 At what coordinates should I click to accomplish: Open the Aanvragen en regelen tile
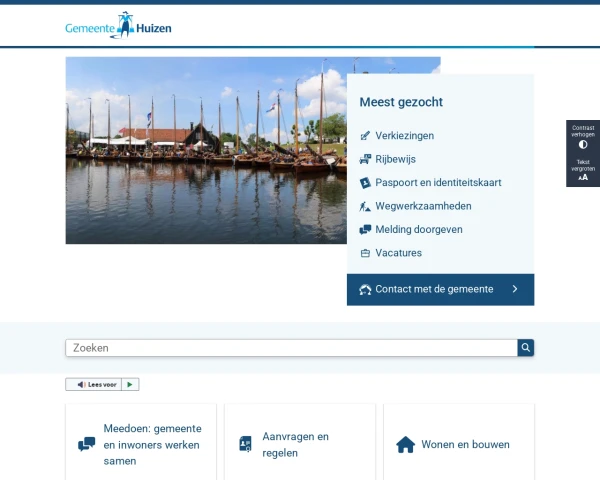(x=300, y=444)
